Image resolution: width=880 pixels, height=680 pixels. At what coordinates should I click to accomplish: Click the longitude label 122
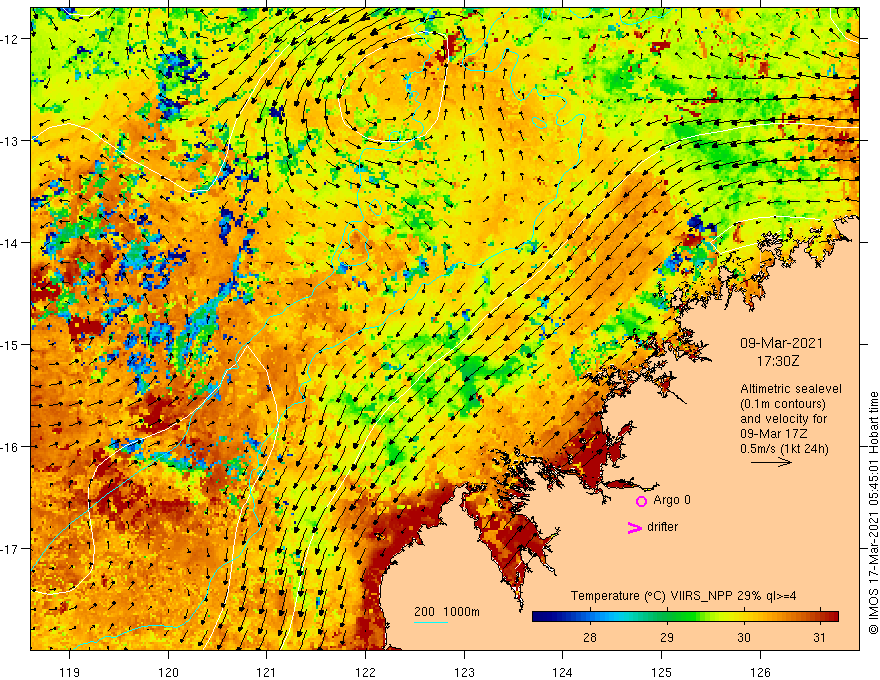tap(365, 672)
